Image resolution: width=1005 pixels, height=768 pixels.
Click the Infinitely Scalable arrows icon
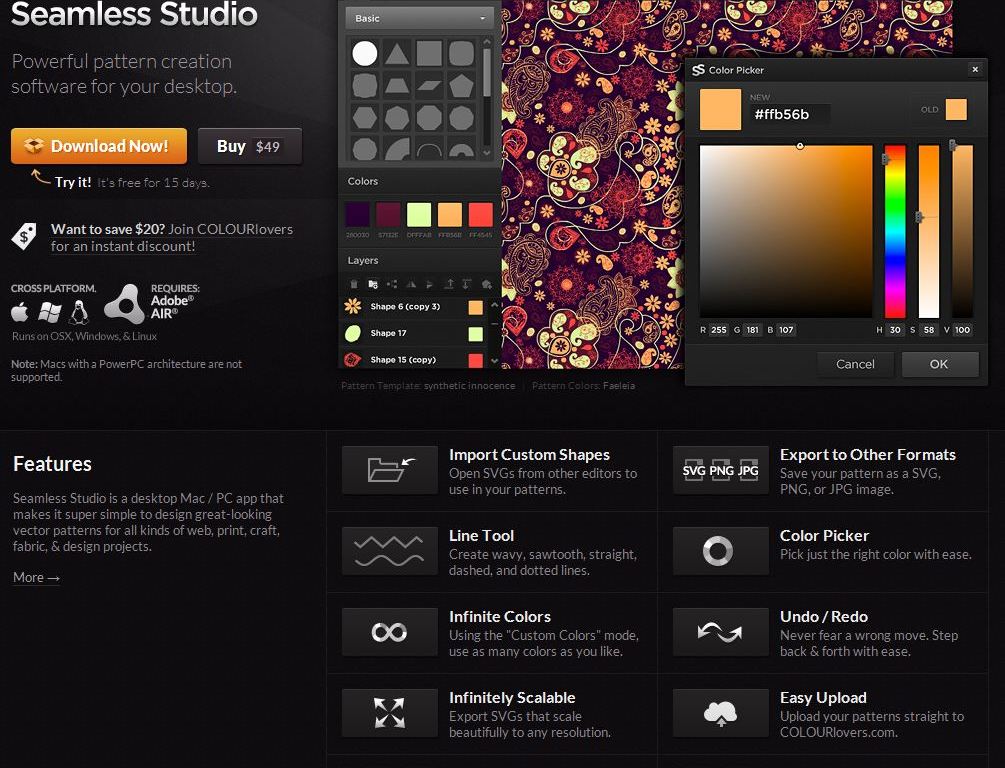coord(389,713)
